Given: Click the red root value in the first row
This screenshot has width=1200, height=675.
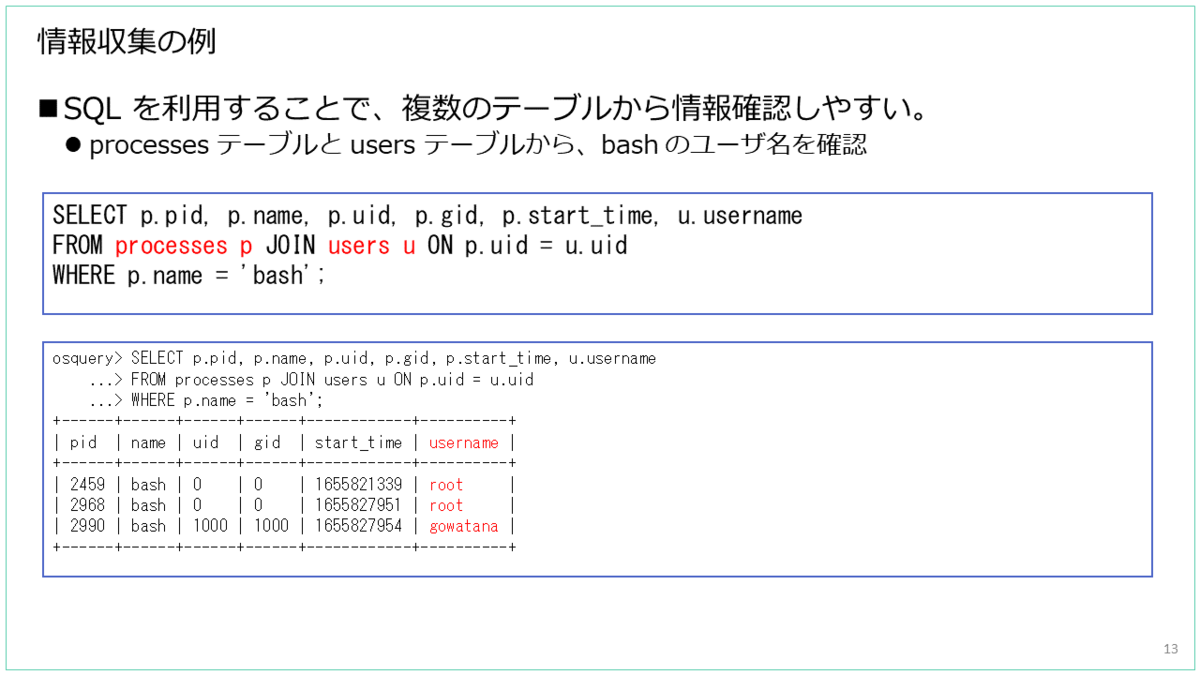Looking at the screenshot, I should (446, 484).
